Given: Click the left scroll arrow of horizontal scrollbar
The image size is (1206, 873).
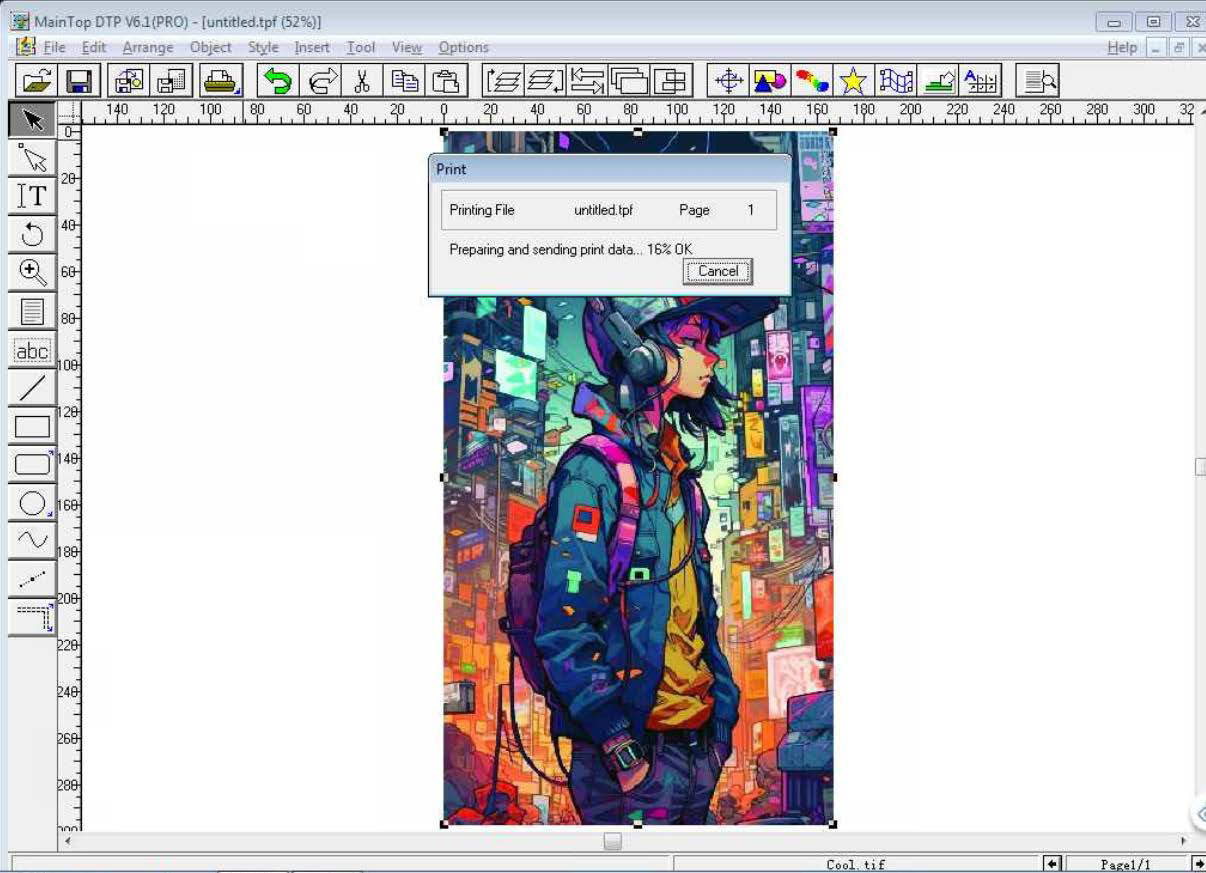Looking at the screenshot, I should [x=69, y=842].
